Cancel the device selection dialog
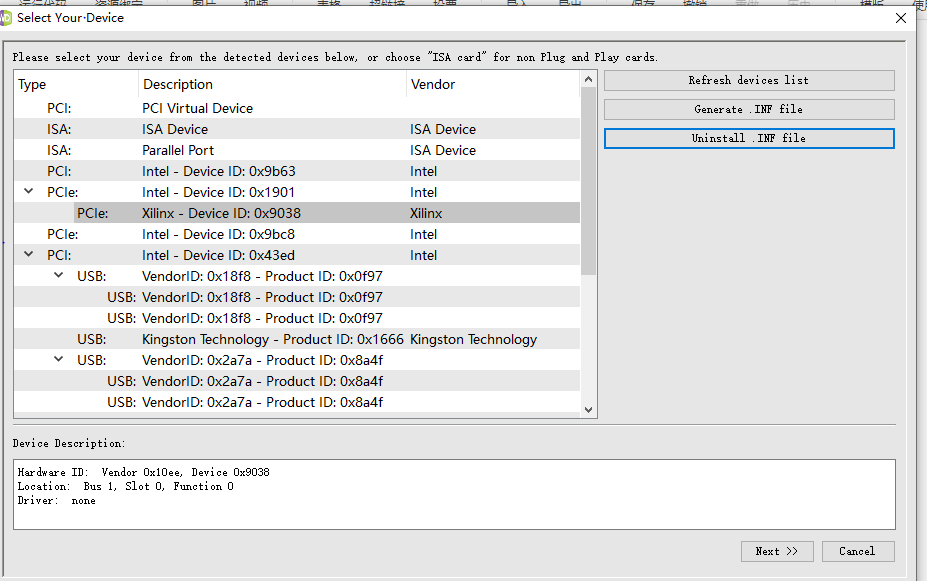 (x=858, y=551)
